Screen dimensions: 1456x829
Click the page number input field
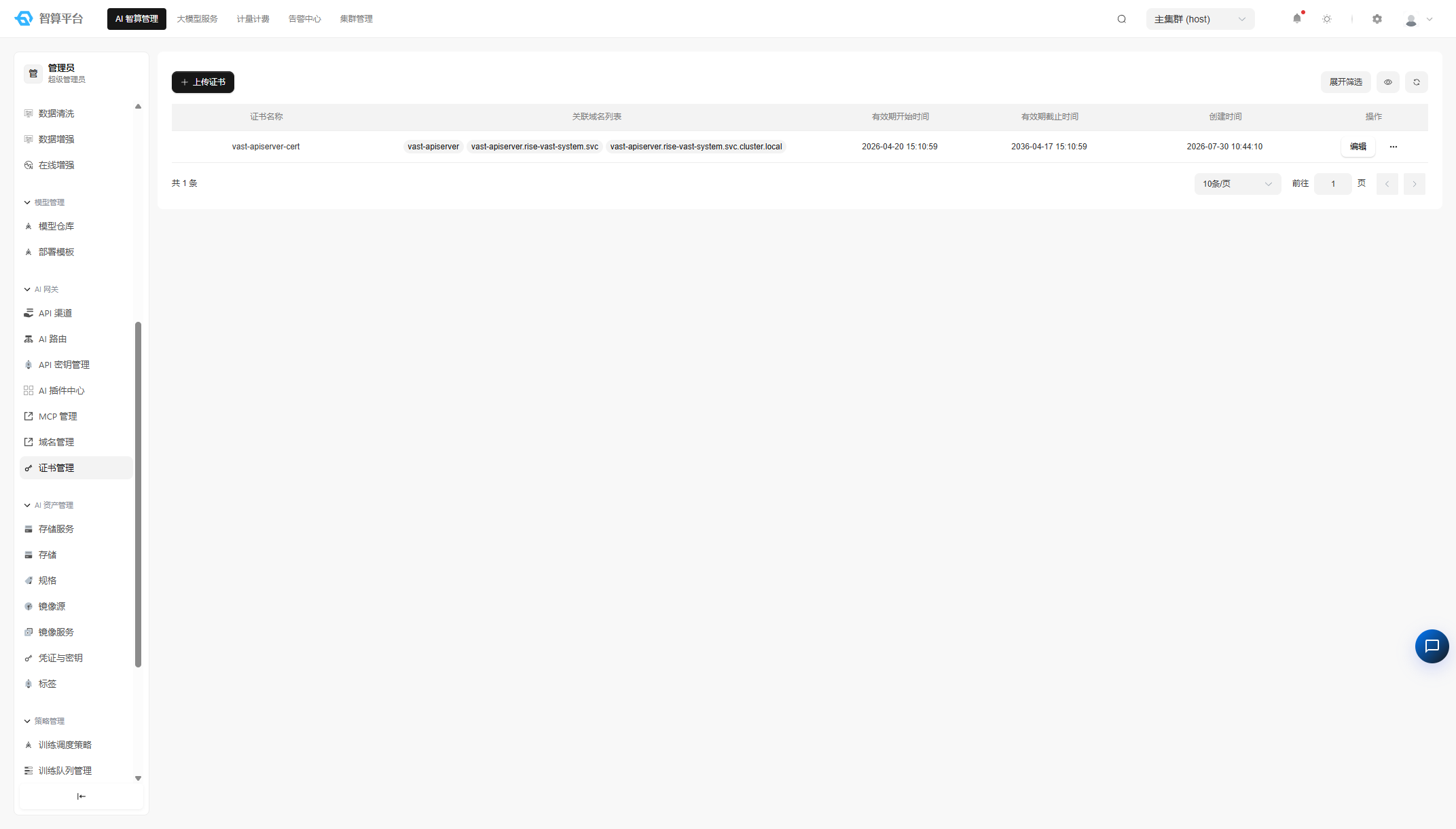[x=1333, y=184]
